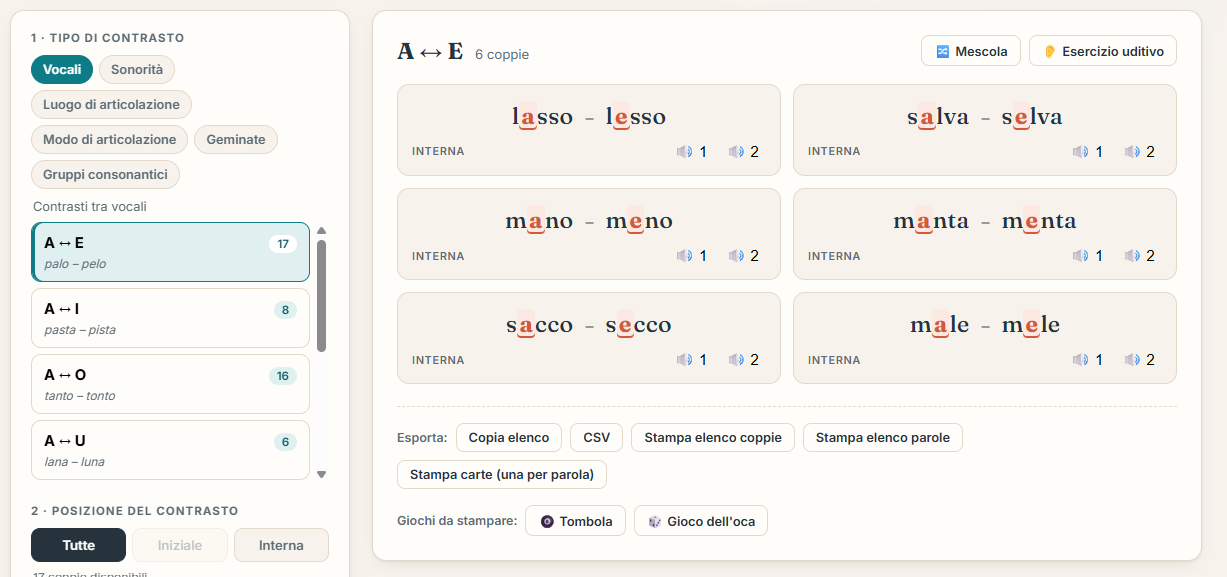The image size is (1227, 577).
Task: Start the Esercizio uditivo listening exercise
Action: [x=1103, y=51]
